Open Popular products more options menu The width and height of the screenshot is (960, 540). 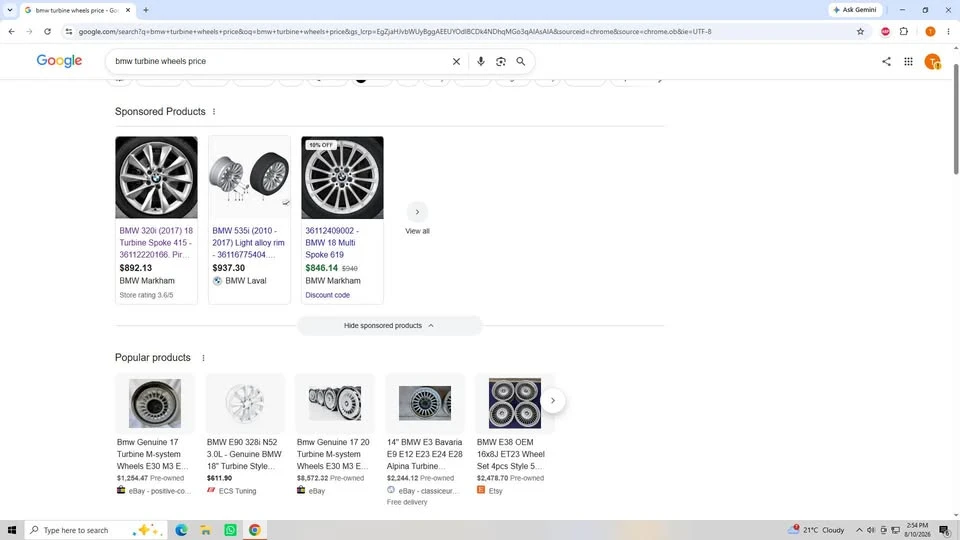(x=203, y=358)
